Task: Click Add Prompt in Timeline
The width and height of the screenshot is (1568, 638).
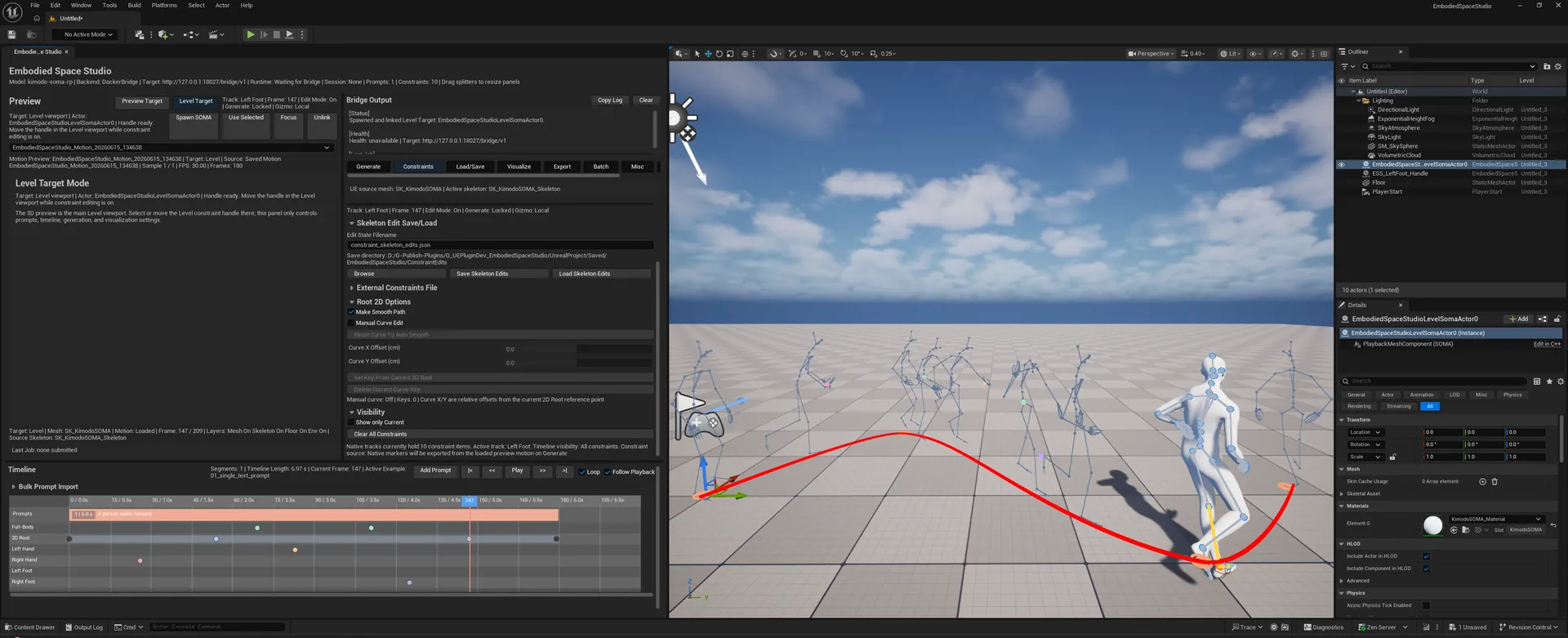Action: coord(435,471)
